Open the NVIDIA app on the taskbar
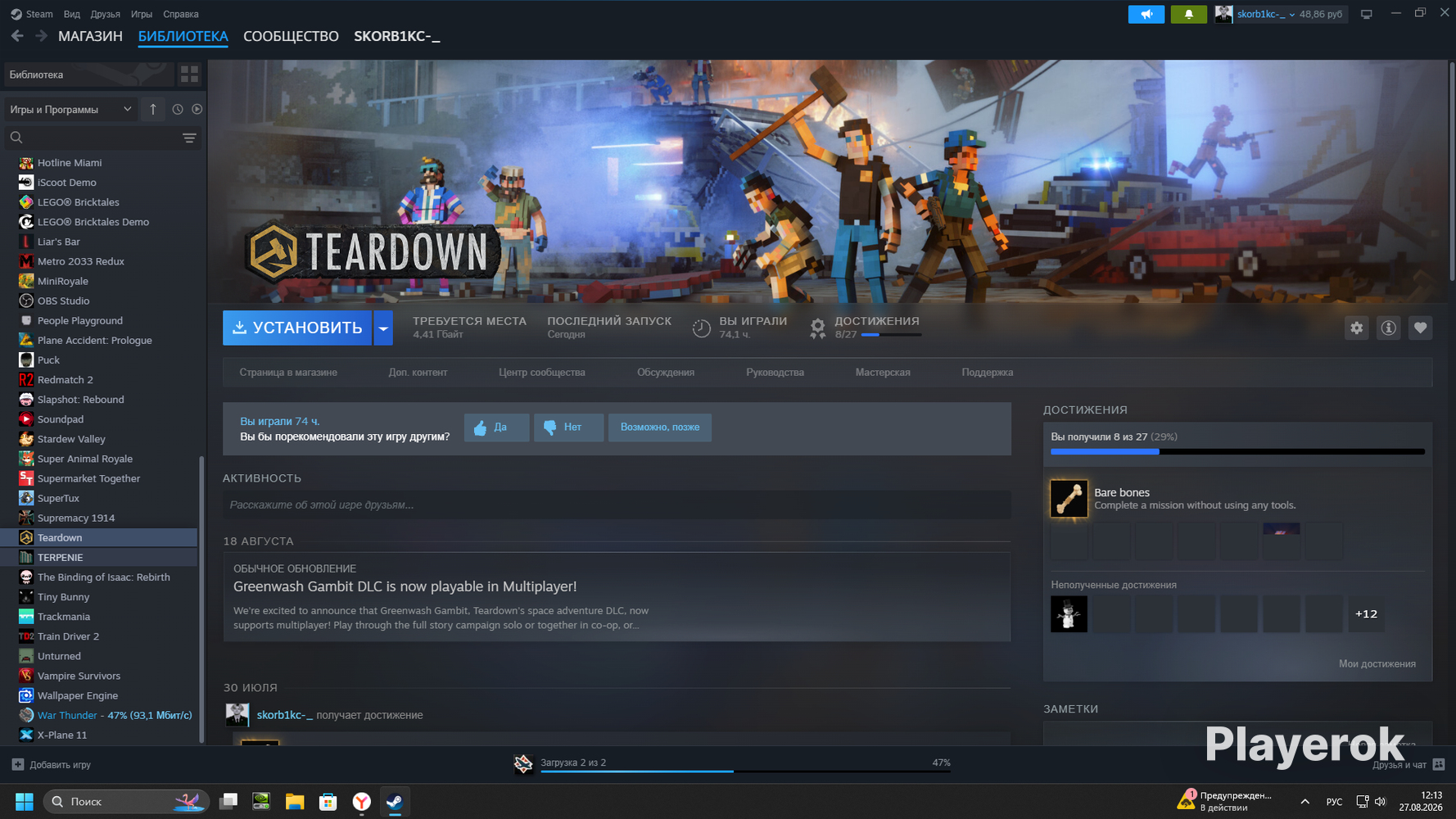 [261, 802]
